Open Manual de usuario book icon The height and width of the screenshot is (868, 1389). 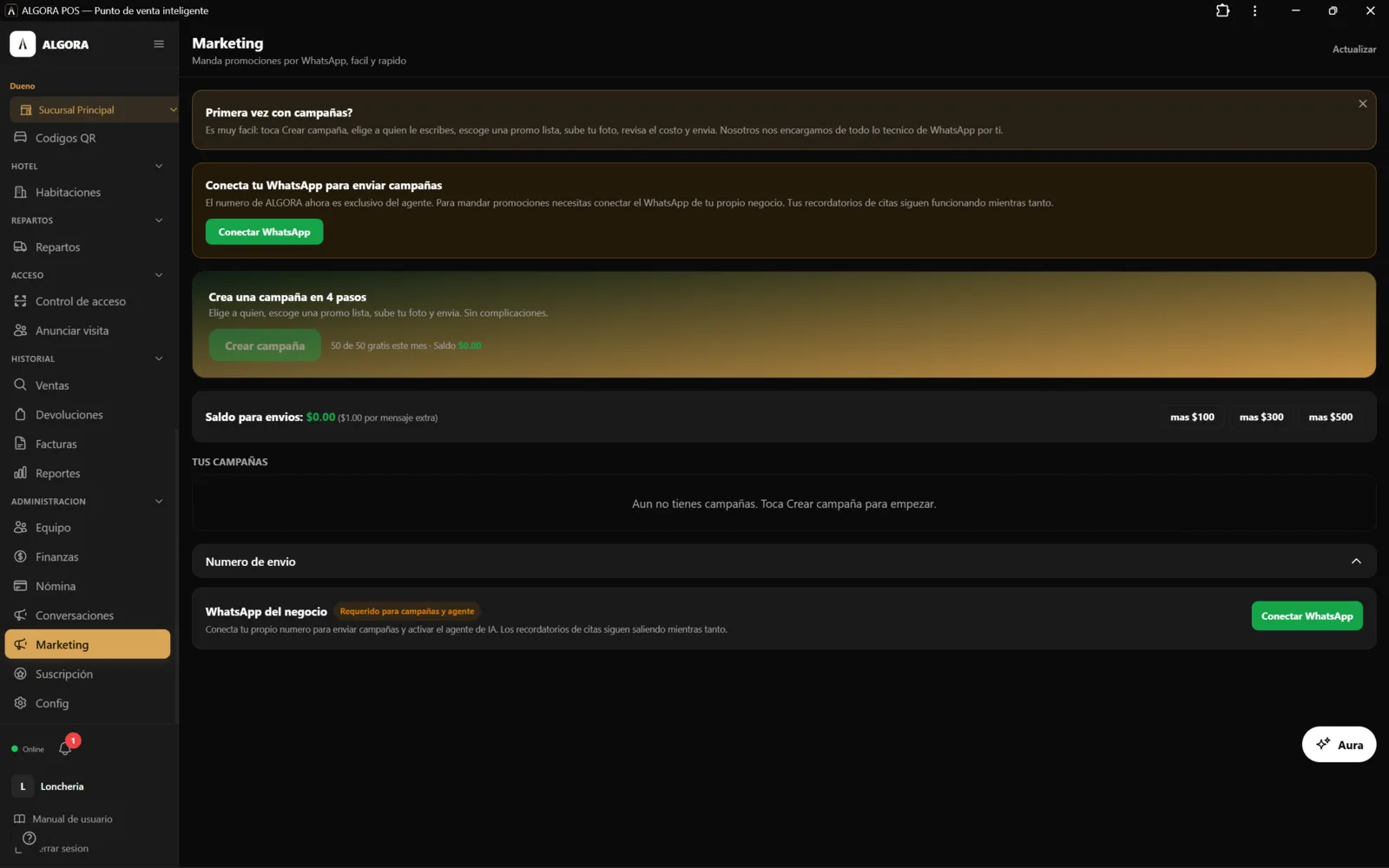click(19, 819)
